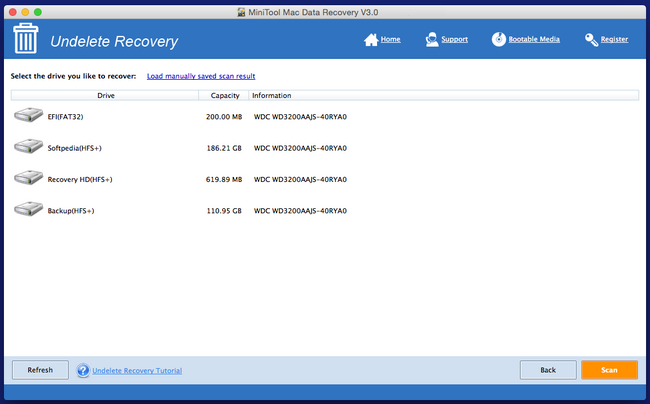This screenshot has height=404, width=650.
Task: Select the EFI(FAT32) drive name
Action: tap(65, 117)
